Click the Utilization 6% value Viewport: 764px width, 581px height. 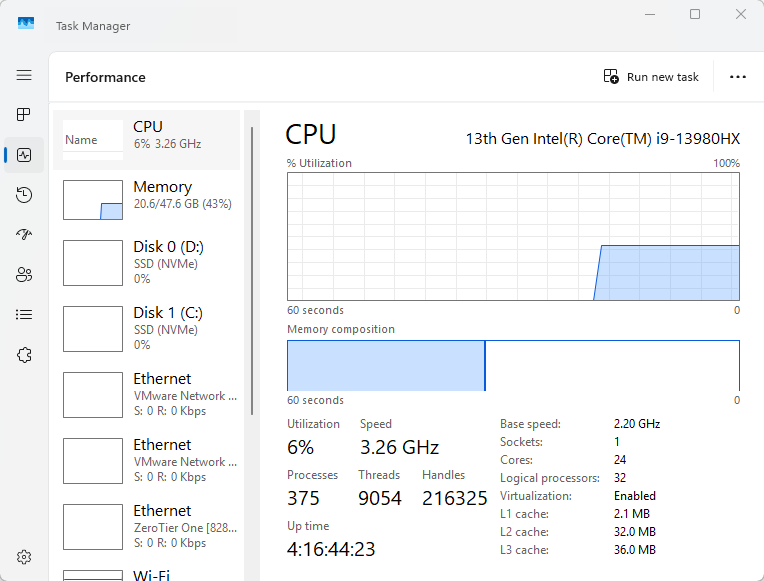point(301,447)
